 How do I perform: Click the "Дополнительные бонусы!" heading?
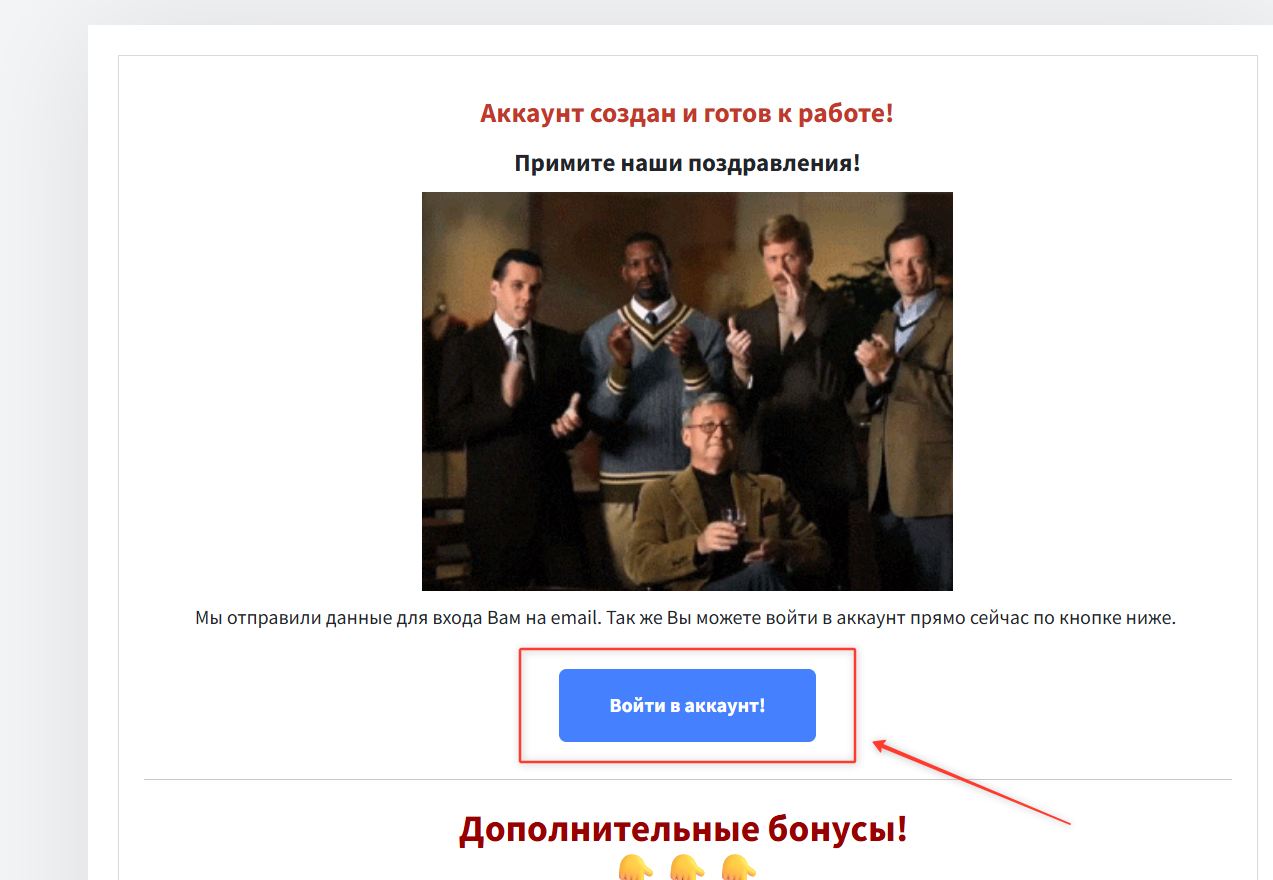tap(683, 829)
